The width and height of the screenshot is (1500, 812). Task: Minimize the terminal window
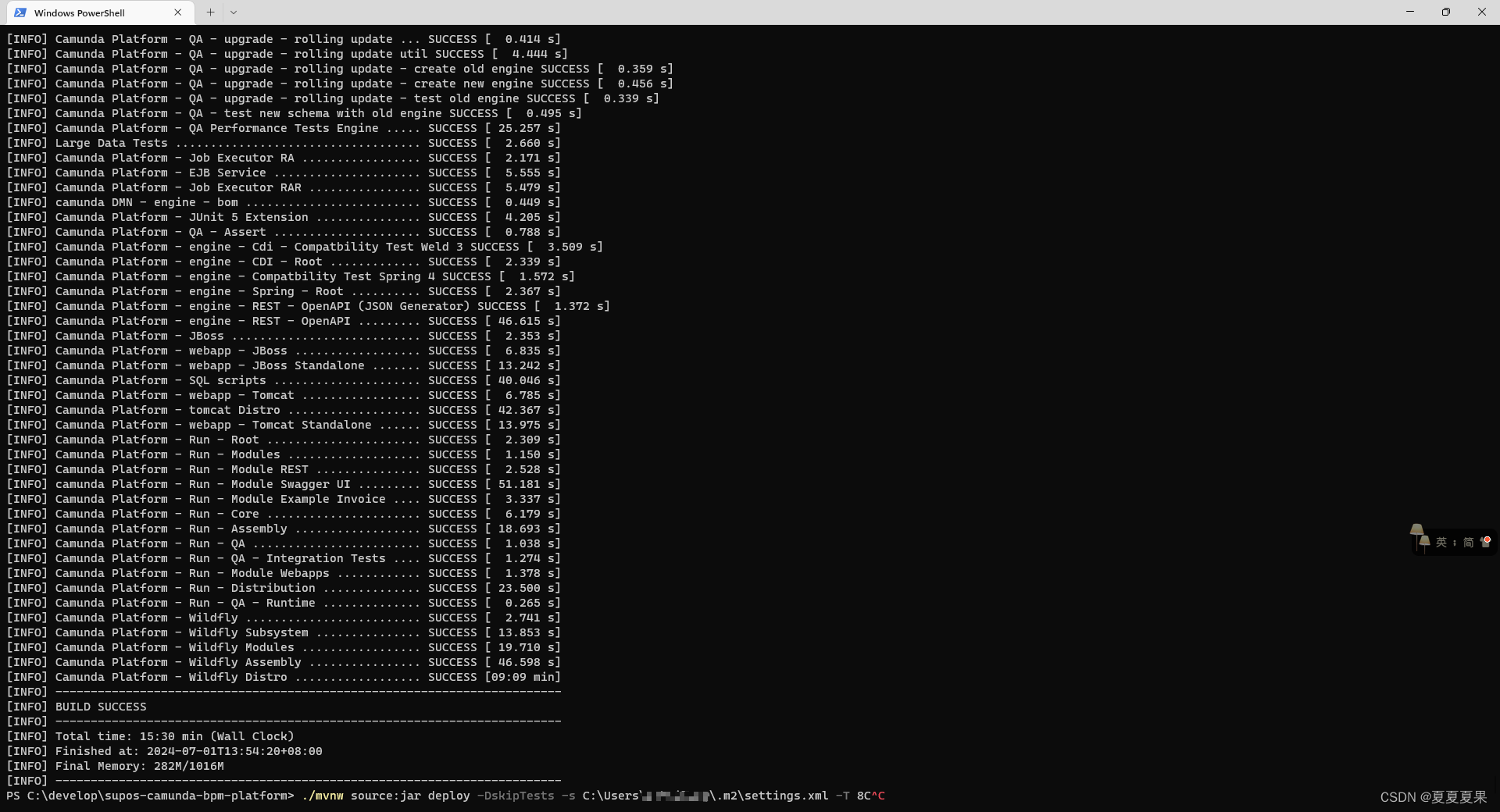point(1410,12)
